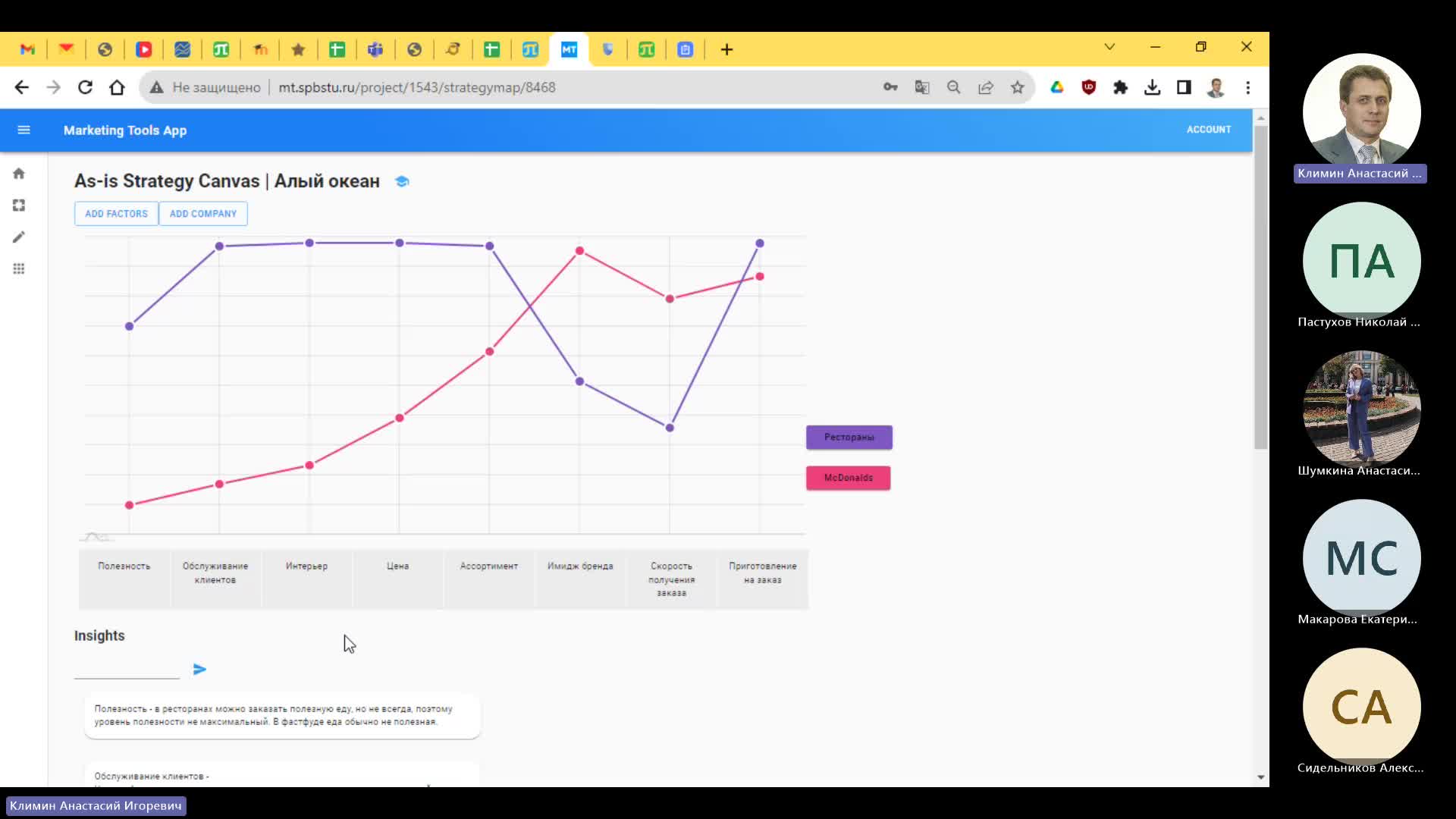This screenshot has width=1456, height=819.
Task: Click Пастухов Николай ПА avatar
Action: pos(1361,260)
